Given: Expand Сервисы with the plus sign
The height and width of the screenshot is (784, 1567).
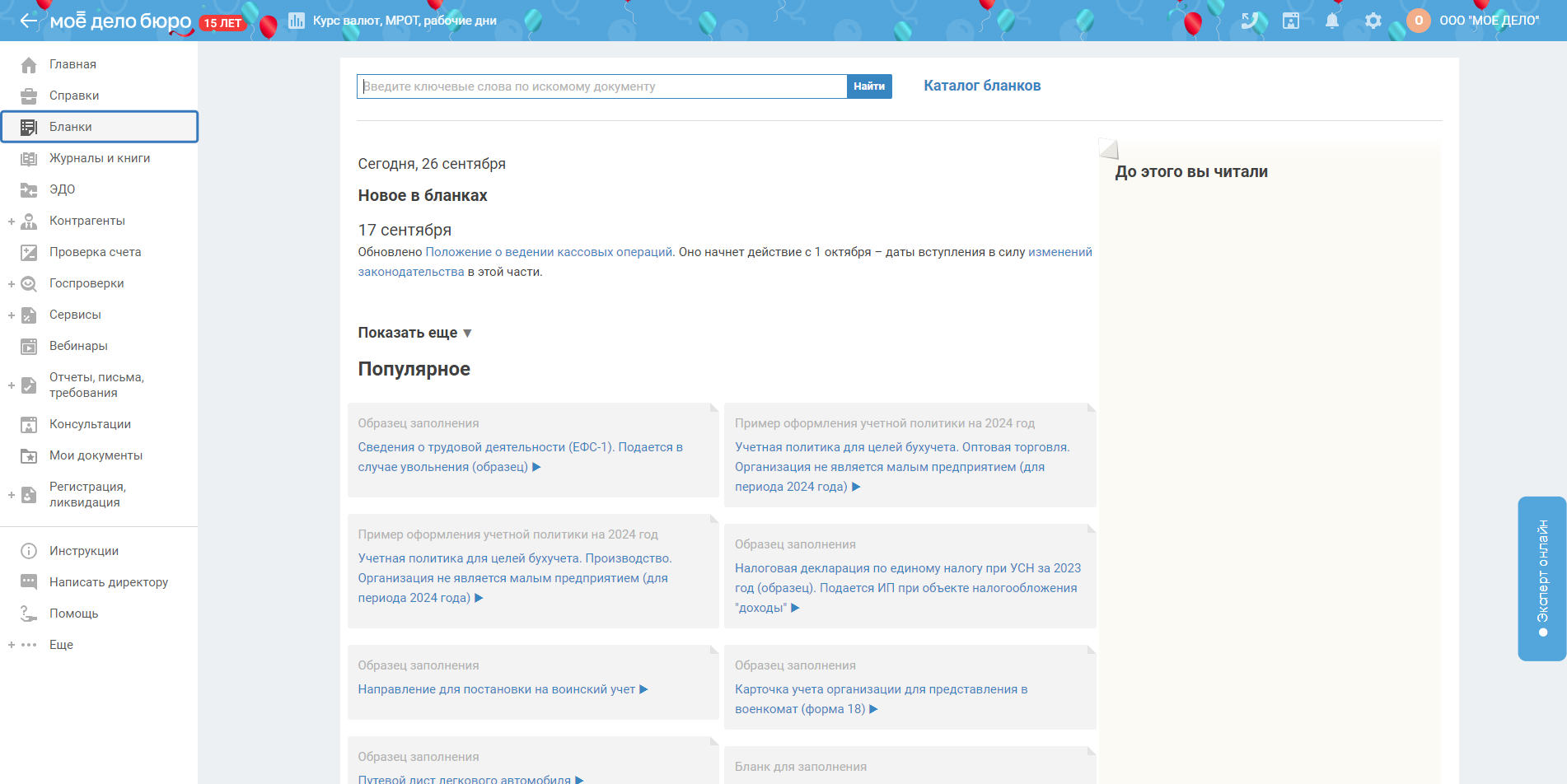Looking at the screenshot, I should coord(12,315).
